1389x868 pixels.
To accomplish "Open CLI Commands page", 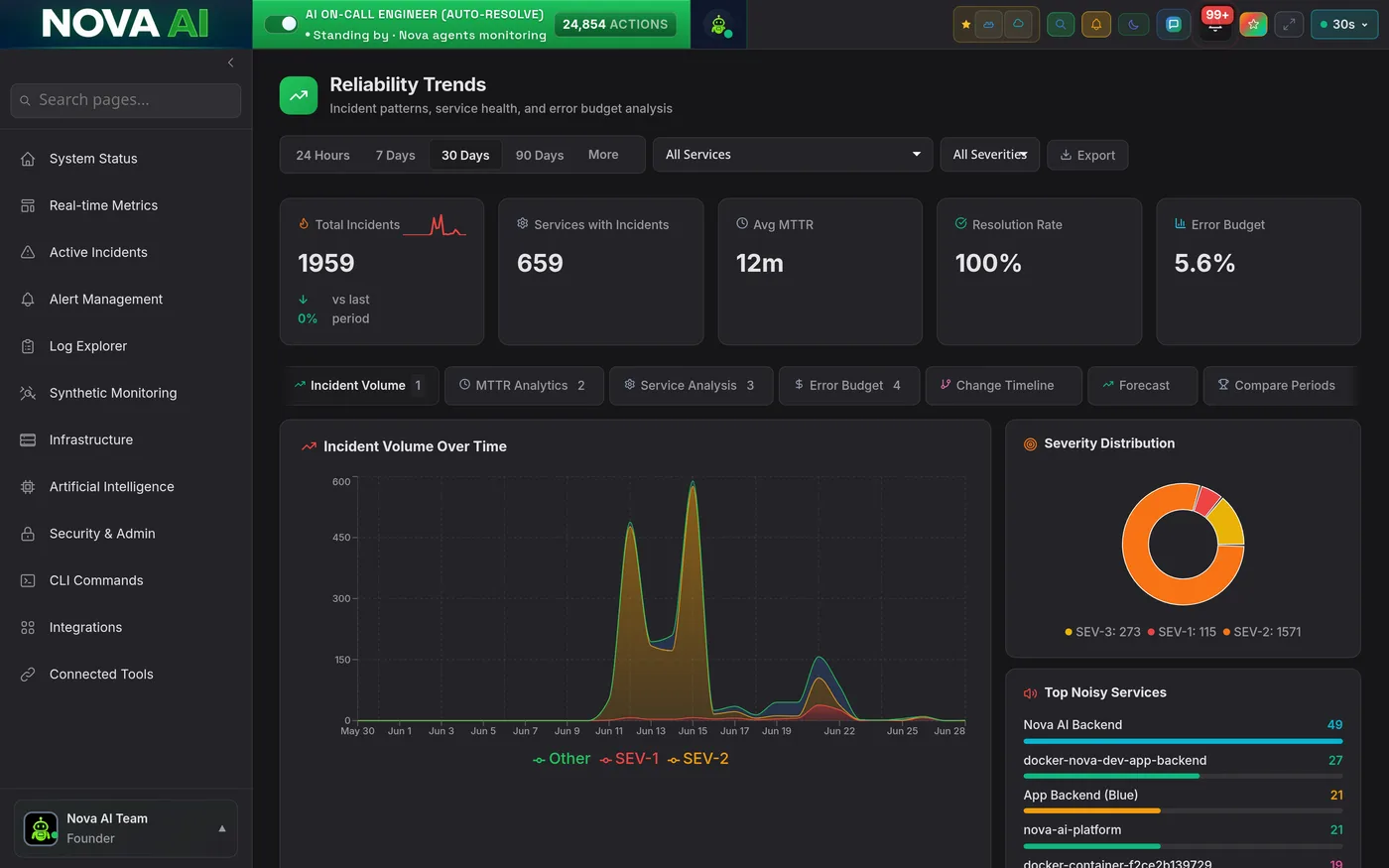I will [x=126, y=580].
